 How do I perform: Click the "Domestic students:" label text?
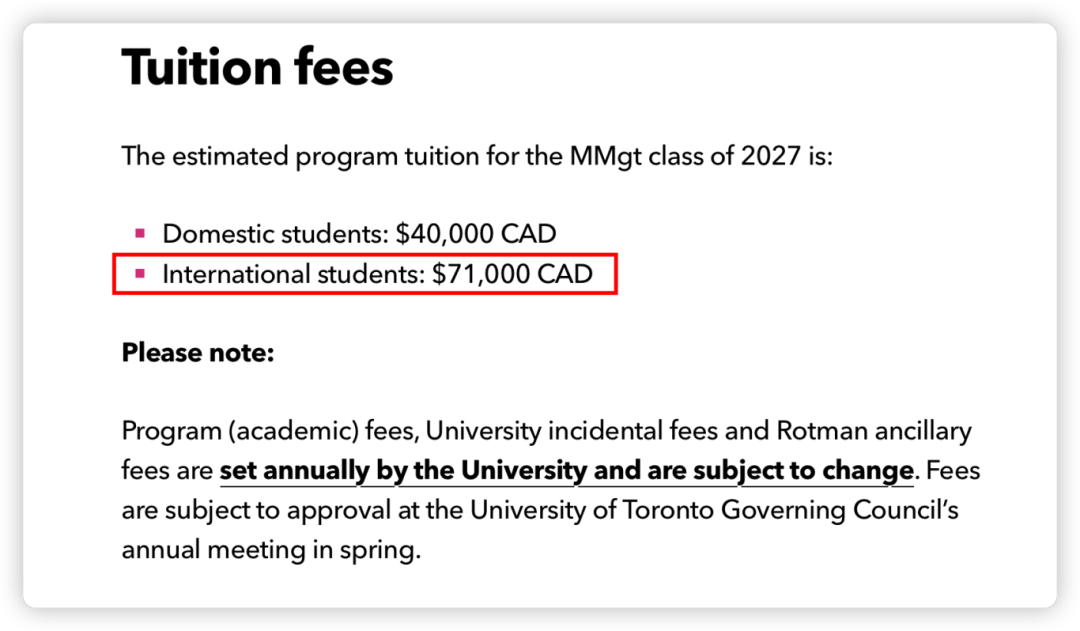[275, 234]
